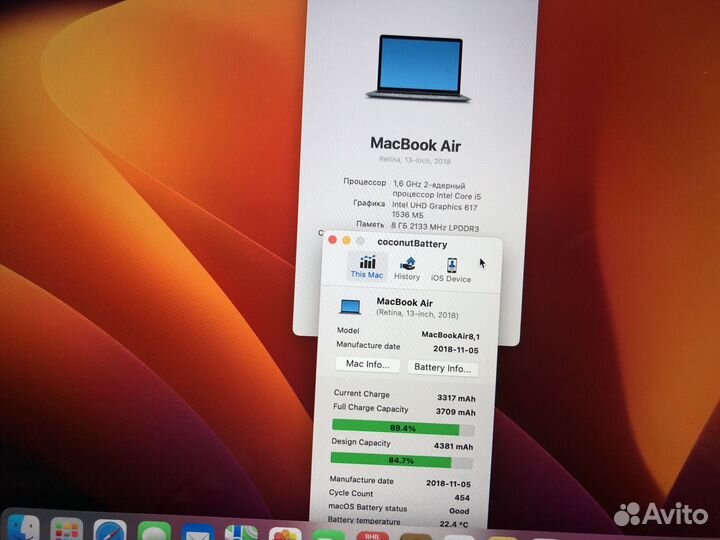720x540 pixels.
Task: Click the Battery Info... button
Action: [442, 368]
